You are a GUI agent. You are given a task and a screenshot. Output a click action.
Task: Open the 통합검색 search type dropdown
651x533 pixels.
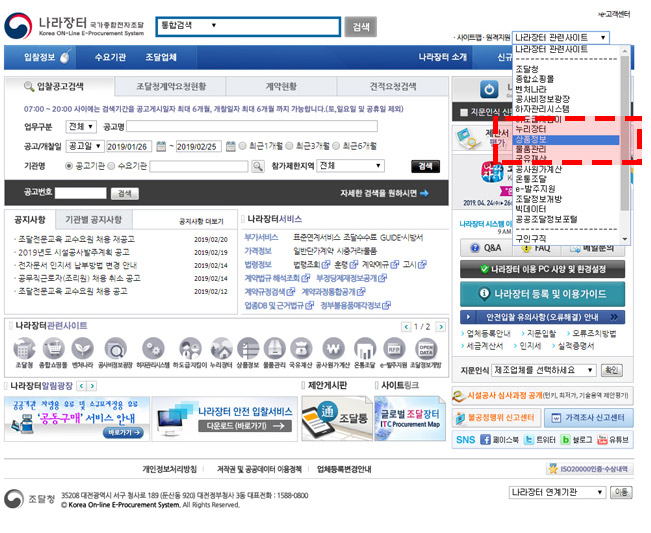click(189, 25)
